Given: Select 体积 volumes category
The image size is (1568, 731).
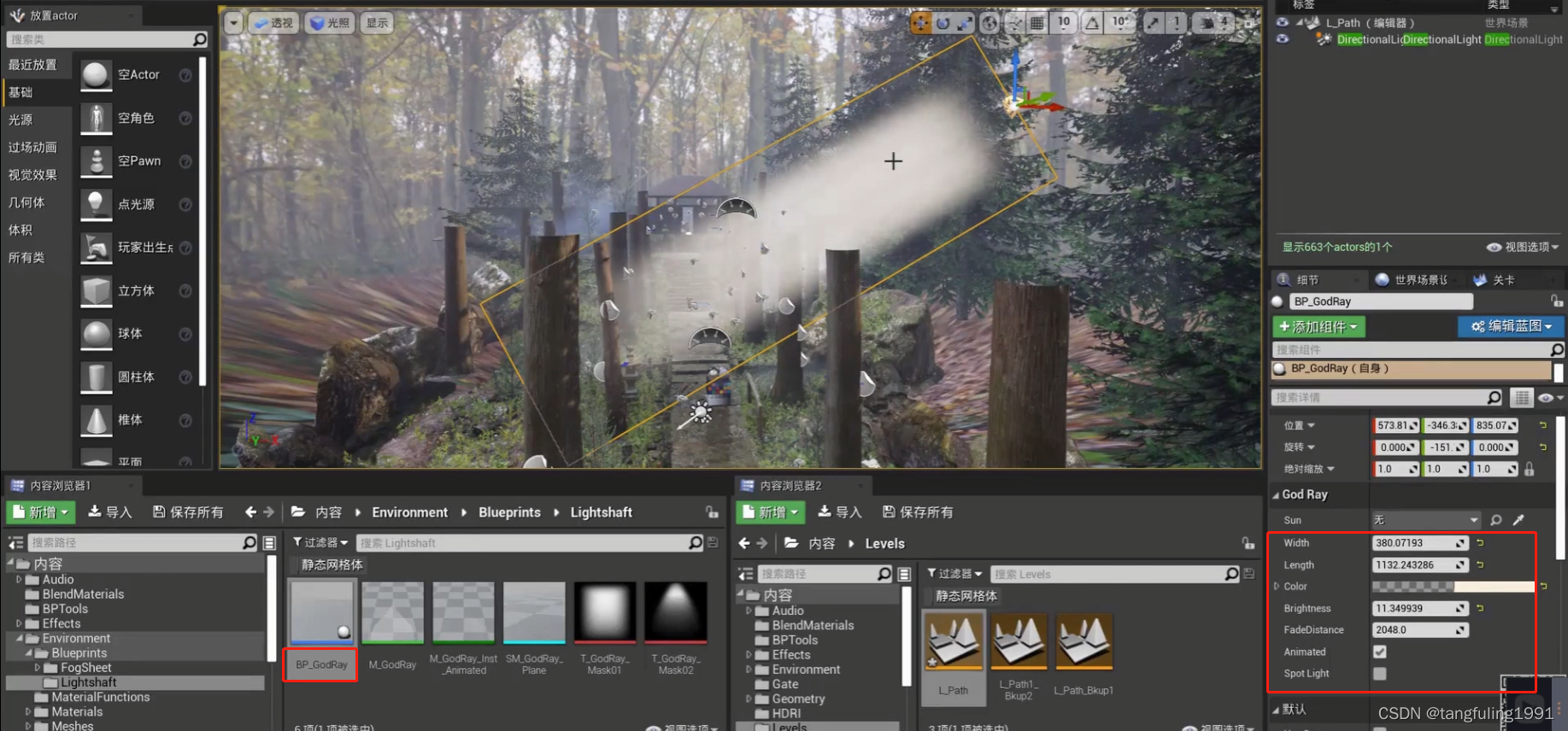Looking at the screenshot, I should (x=21, y=230).
